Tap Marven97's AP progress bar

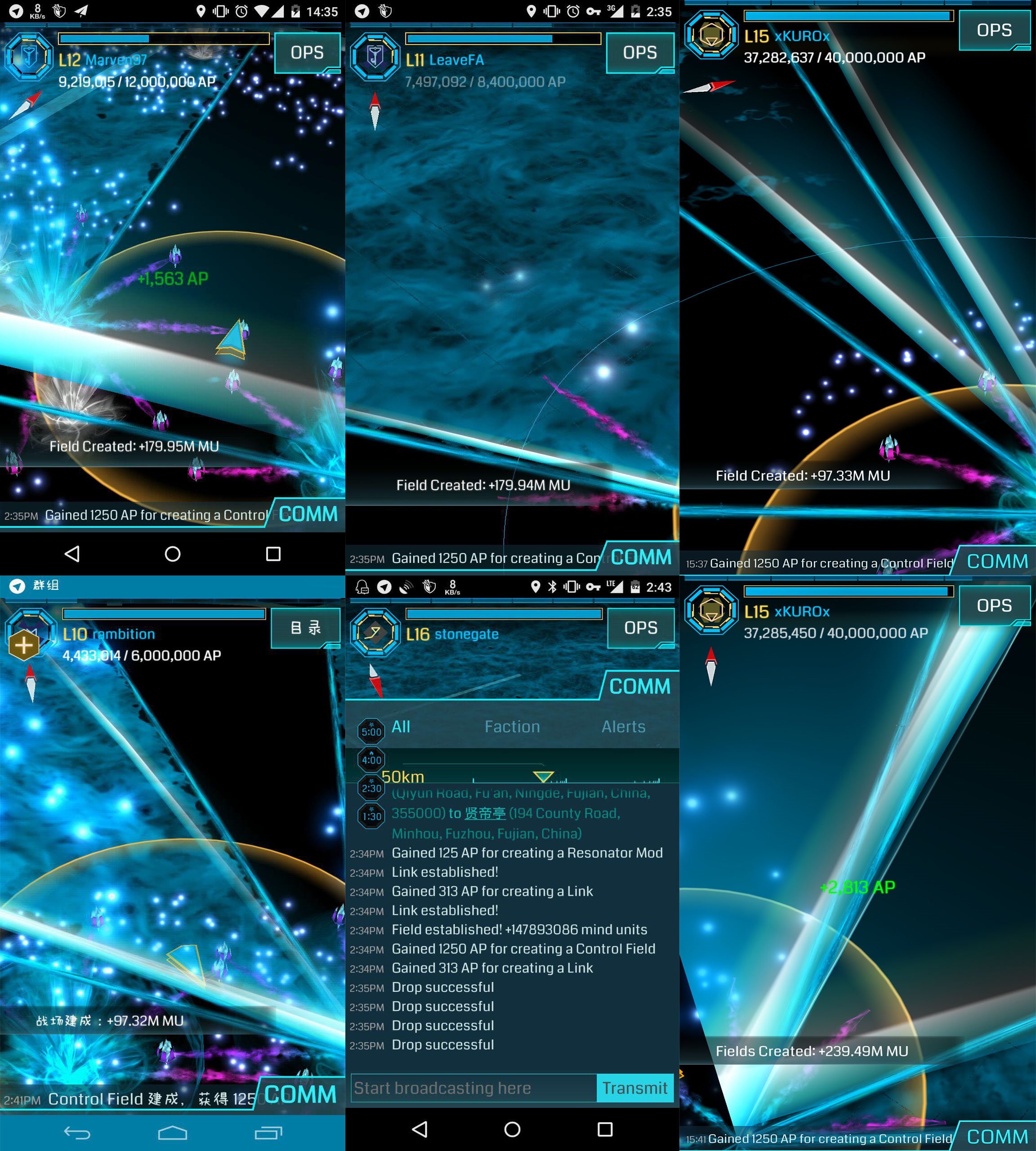coord(164,39)
